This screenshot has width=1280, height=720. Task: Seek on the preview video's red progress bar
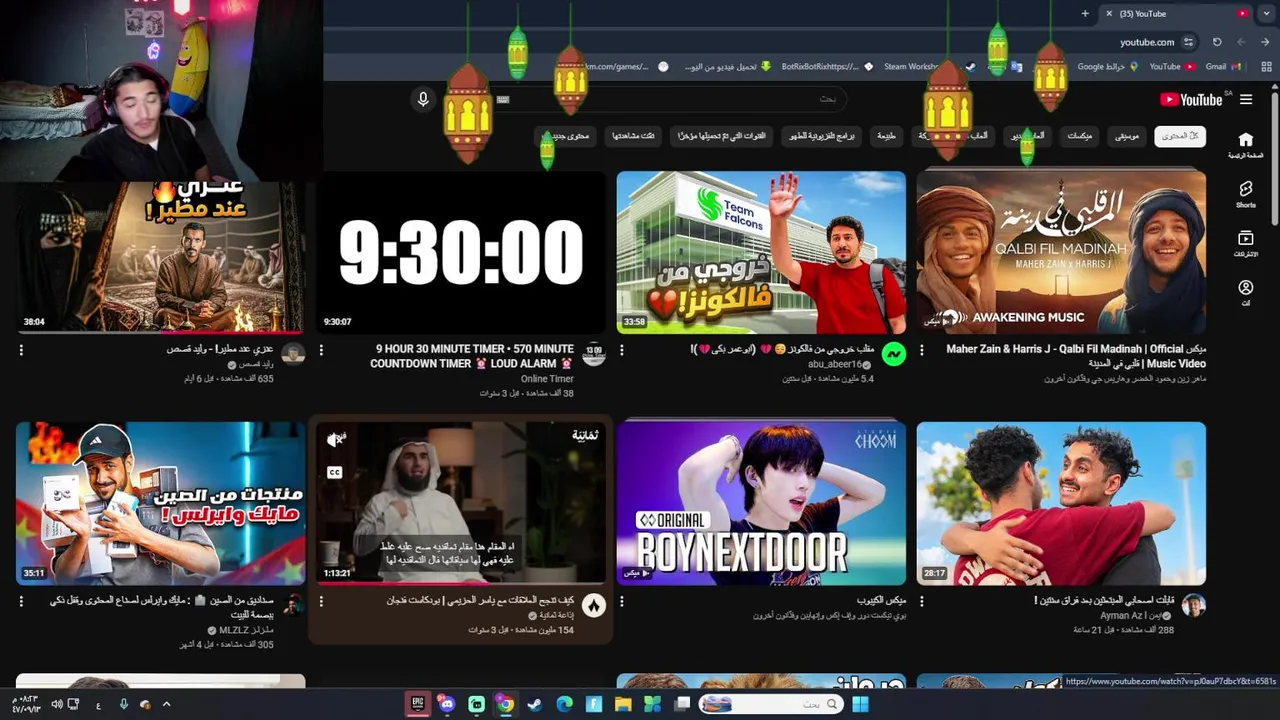coord(461,582)
